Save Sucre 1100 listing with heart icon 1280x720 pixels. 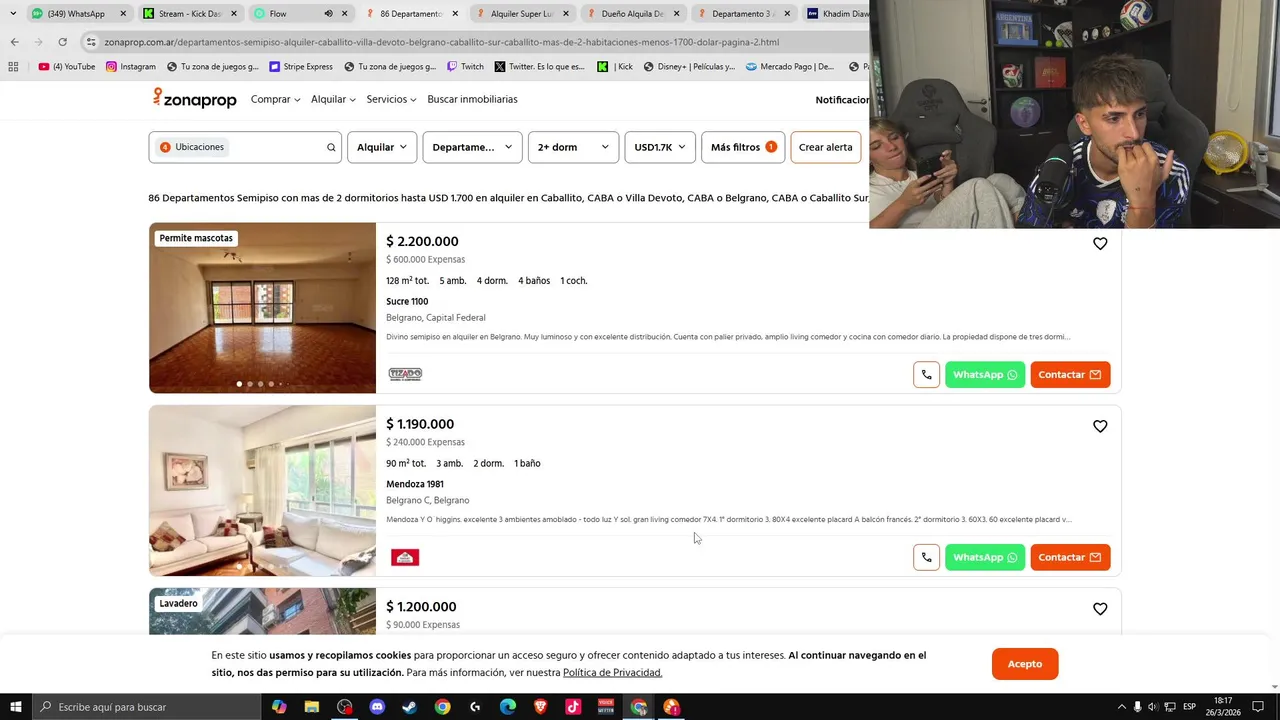pyautogui.click(x=1100, y=244)
